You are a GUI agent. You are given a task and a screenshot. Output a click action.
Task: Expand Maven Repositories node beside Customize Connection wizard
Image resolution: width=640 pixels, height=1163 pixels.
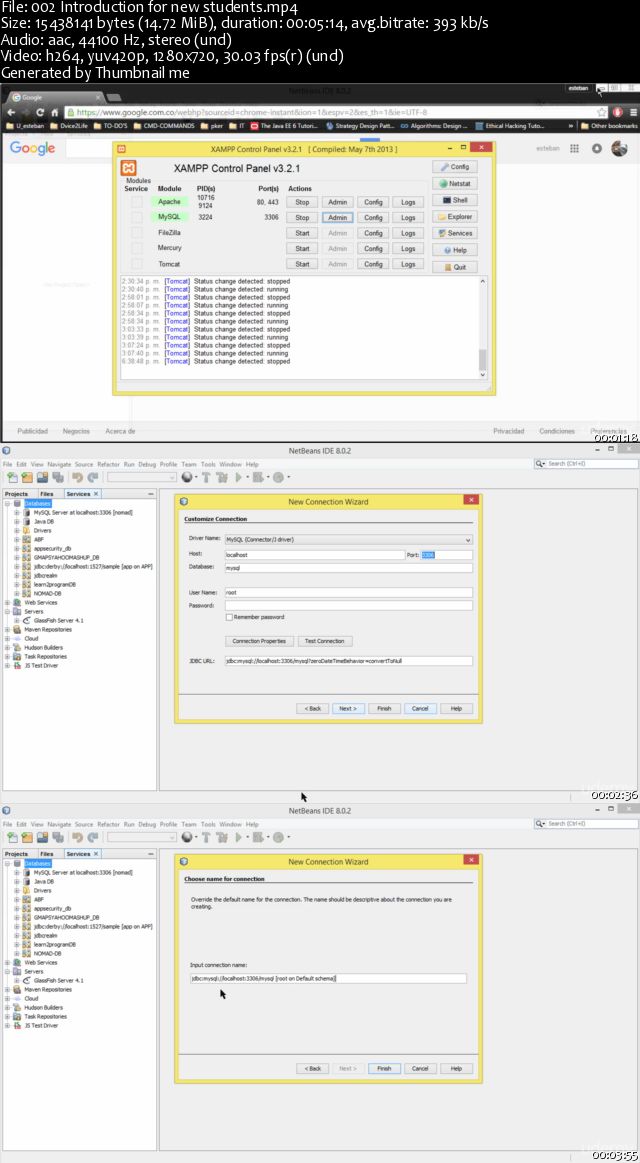pos(7,629)
